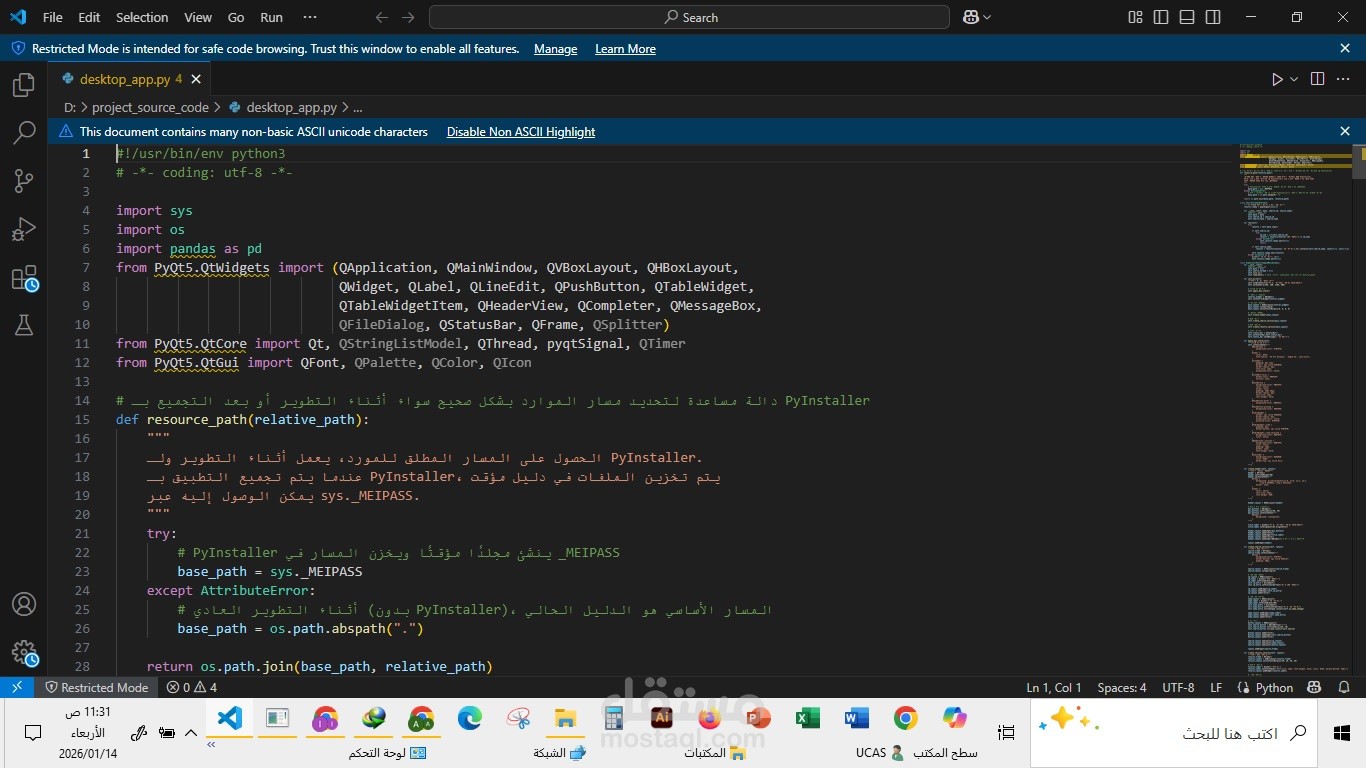Click line number 15 in the gutter
1366x768 pixels.
point(82,419)
